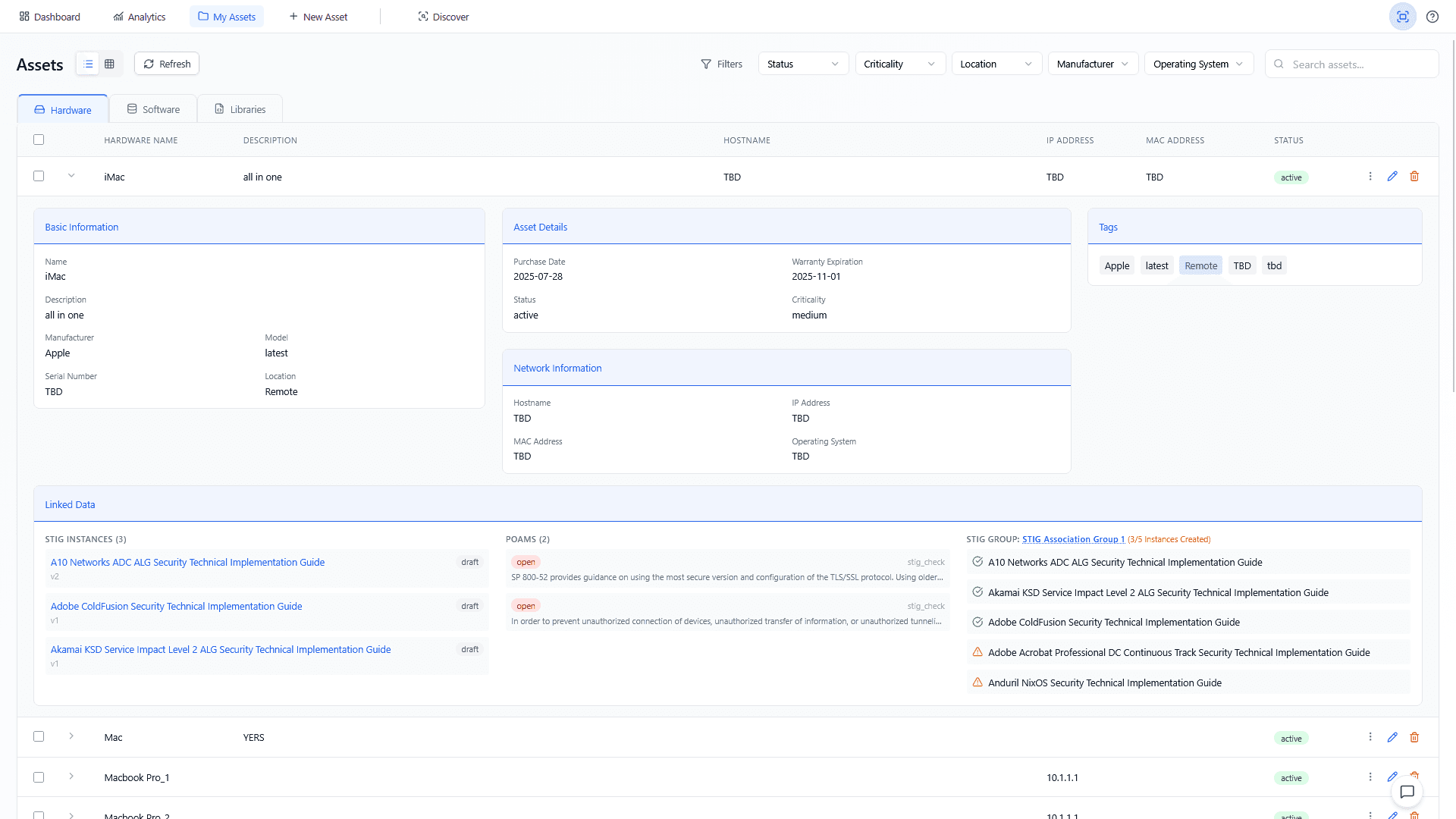Image resolution: width=1456 pixels, height=819 pixels.
Task: Switch to grid view icon
Action: pos(109,64)
